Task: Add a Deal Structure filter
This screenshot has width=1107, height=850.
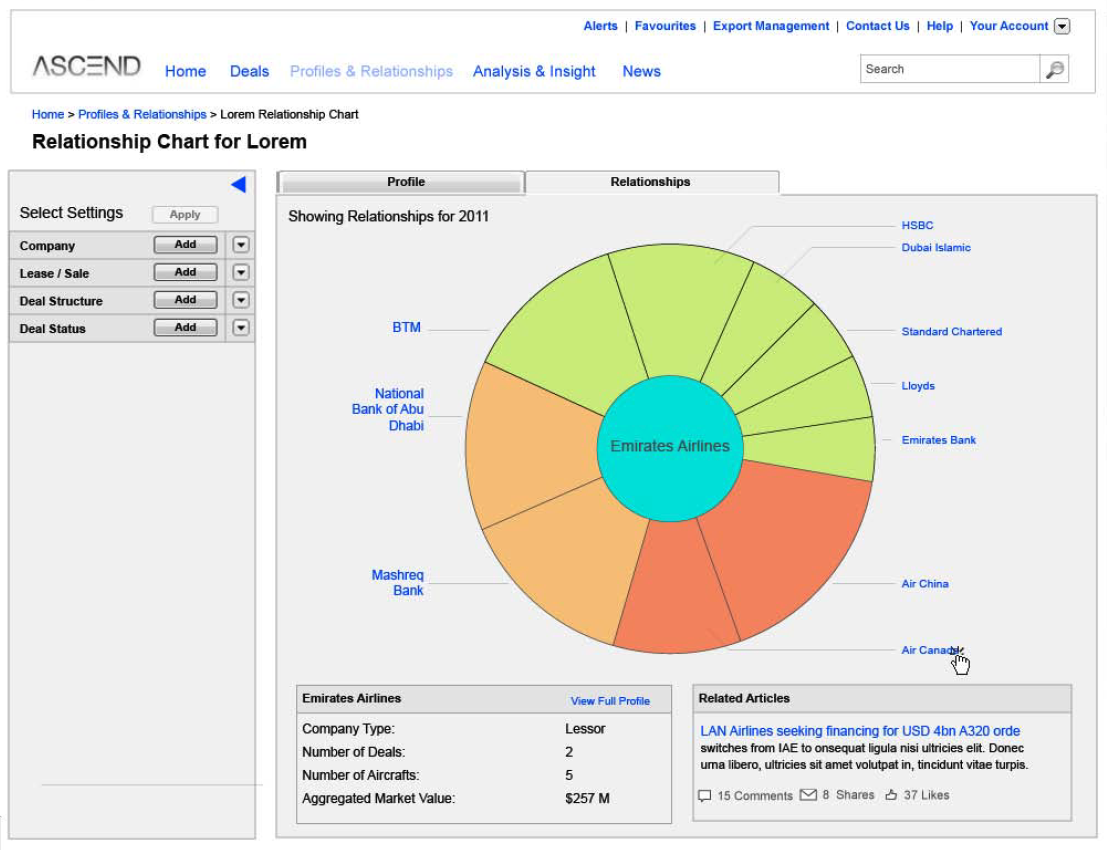Action: (186, 299)
